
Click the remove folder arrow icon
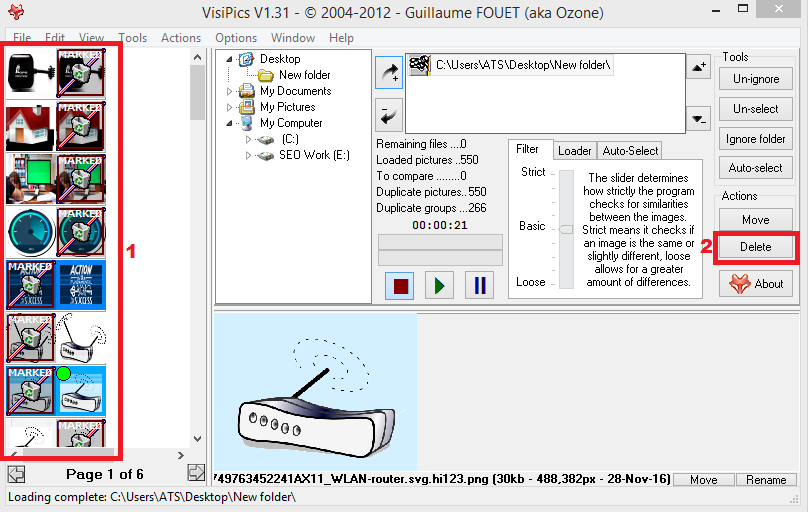(388, 115)
